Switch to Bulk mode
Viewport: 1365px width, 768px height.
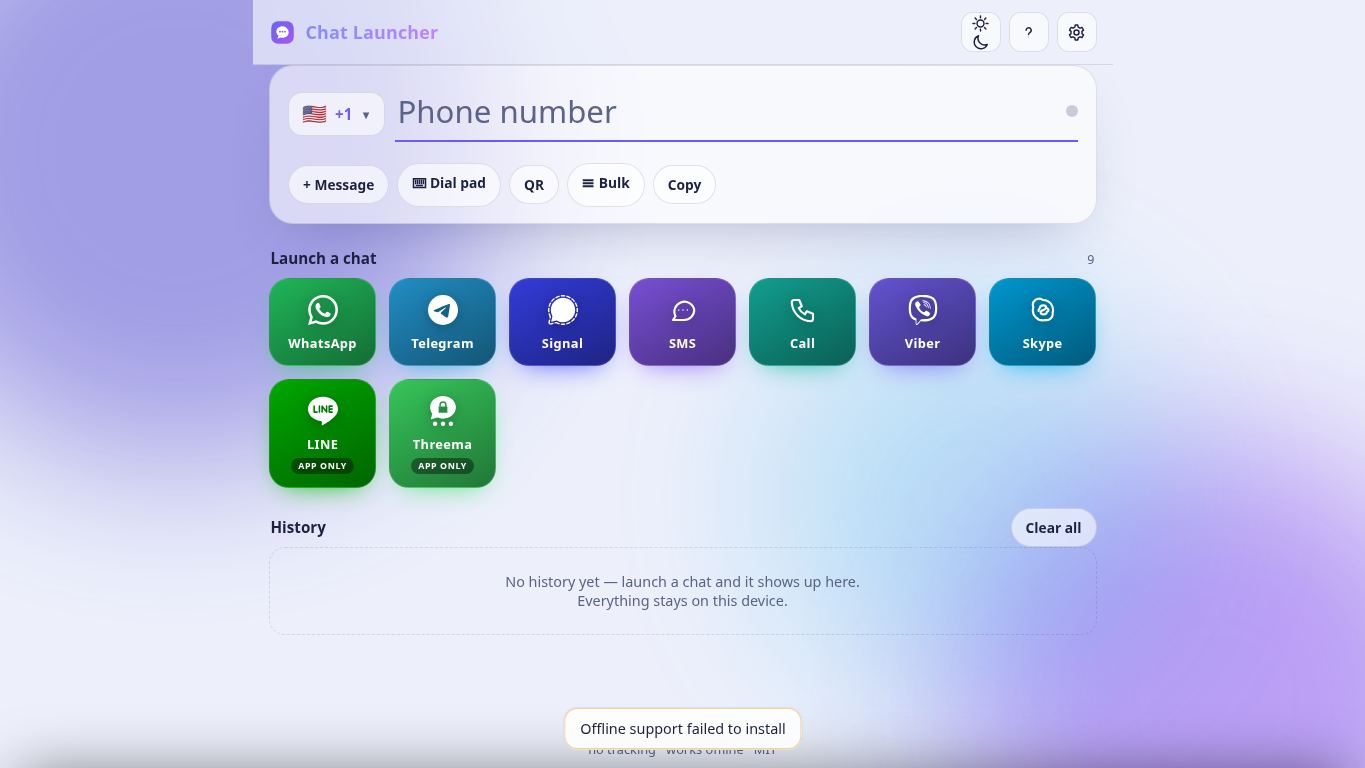[x=606, y=185]
